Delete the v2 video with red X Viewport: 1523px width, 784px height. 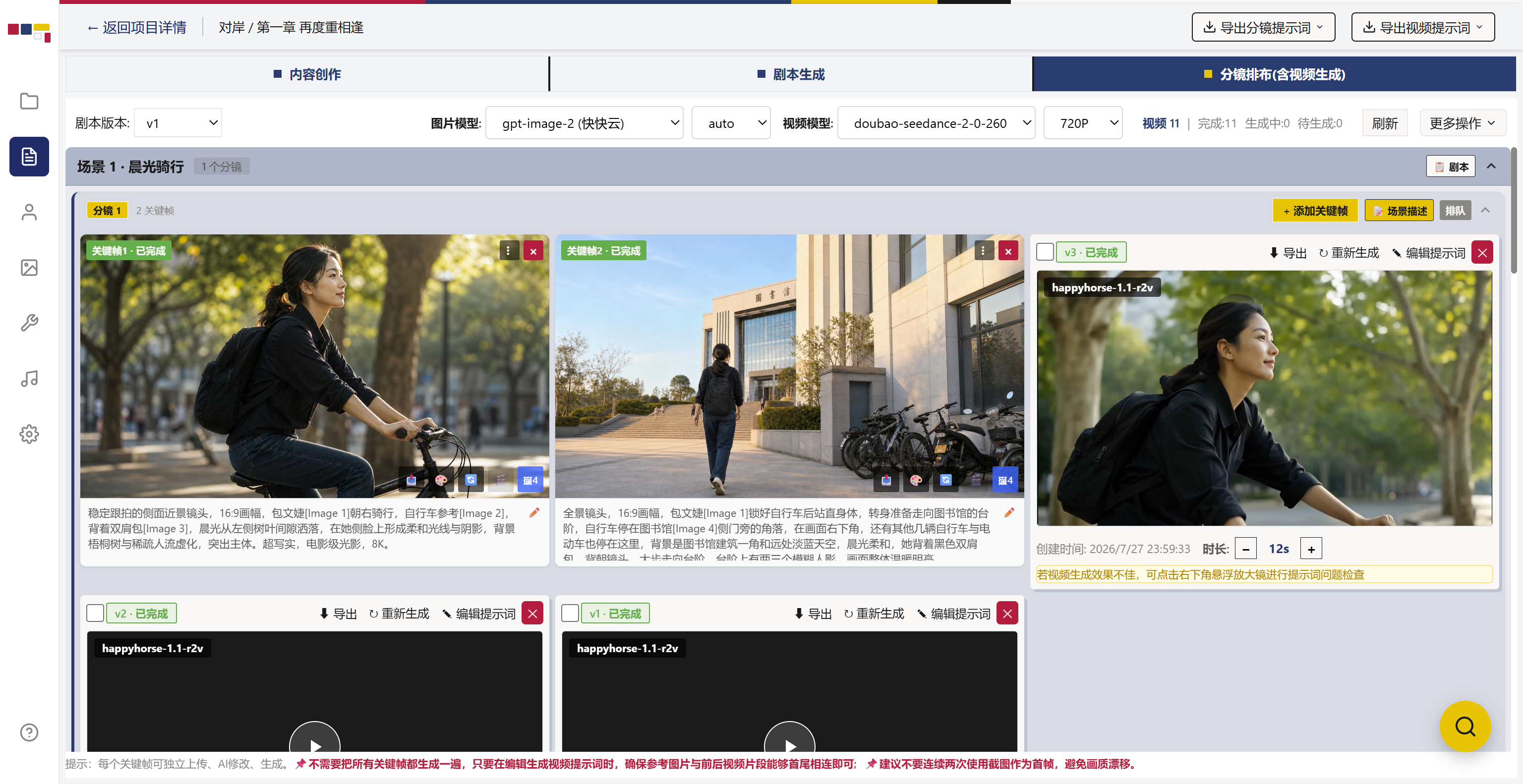coord(532,614)
